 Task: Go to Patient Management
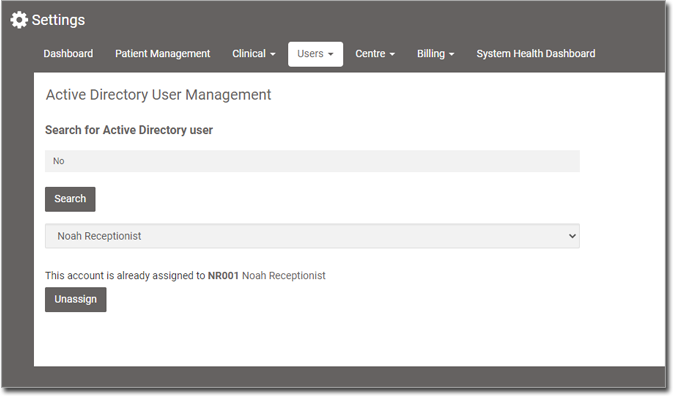(163, 54)
